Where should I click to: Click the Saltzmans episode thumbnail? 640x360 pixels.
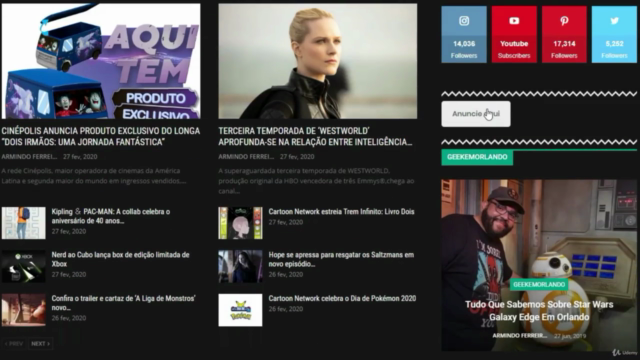pos(240,267)
